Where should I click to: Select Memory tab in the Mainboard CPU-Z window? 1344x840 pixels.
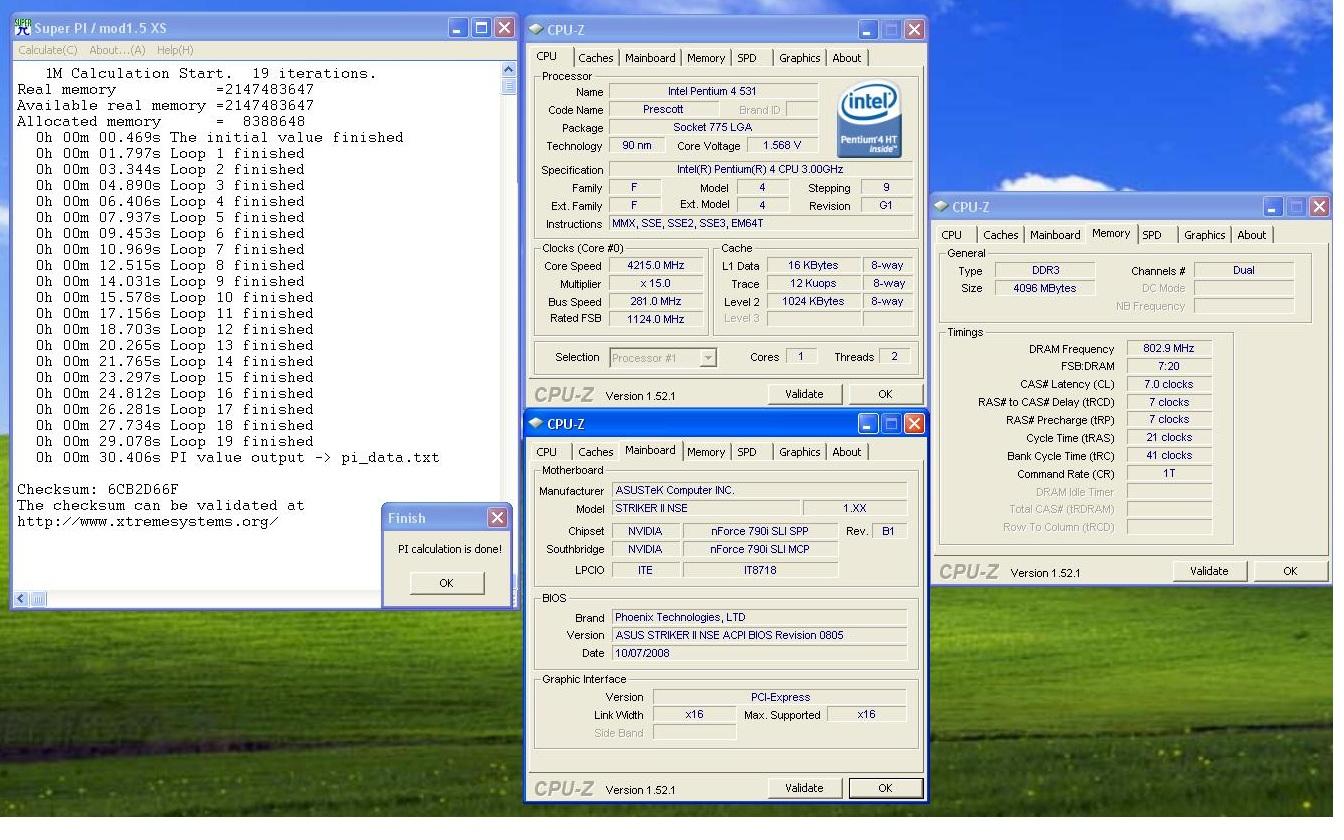click(x=706, y=452)
